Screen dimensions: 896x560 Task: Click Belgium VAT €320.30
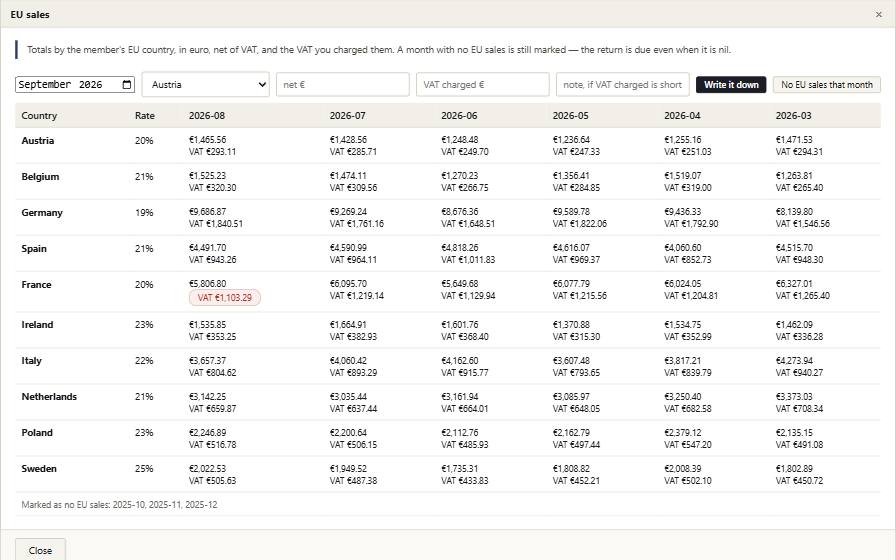(x=213, y=188)
